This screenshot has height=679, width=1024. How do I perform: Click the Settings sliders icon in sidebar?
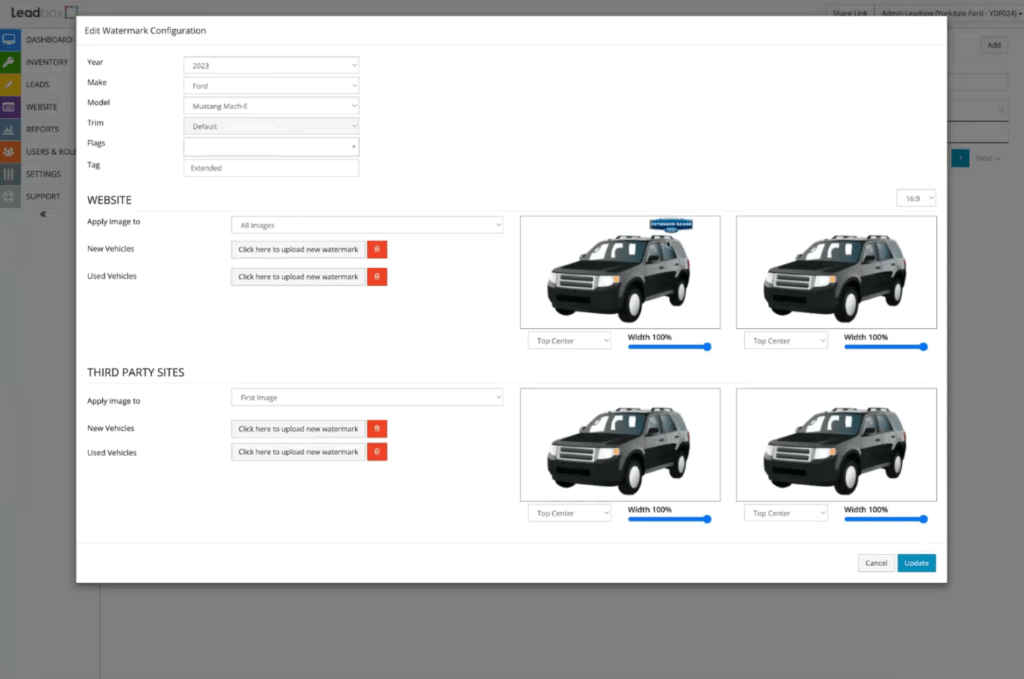tap(9, 174)
